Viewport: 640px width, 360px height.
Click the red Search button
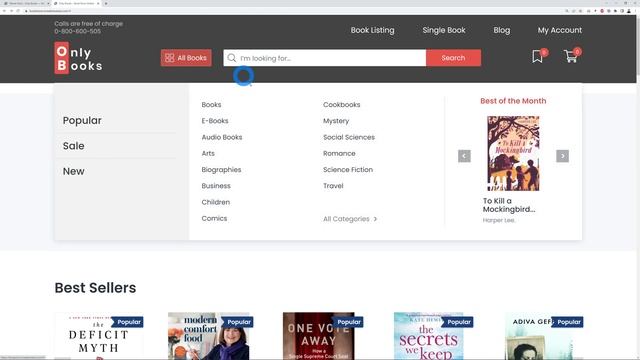(x=453, y=58)
